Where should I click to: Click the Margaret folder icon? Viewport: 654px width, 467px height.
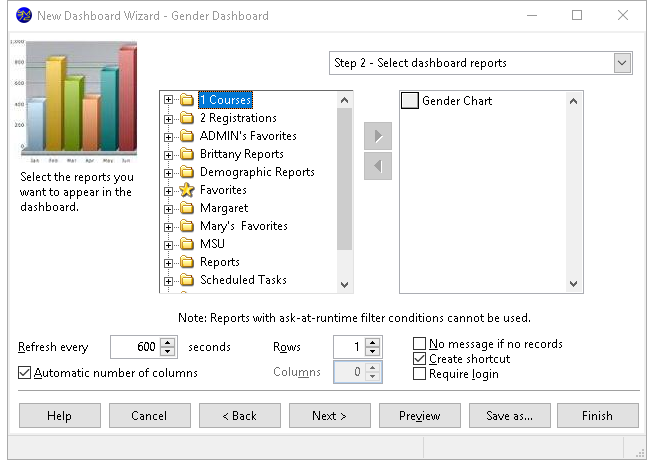click(187, 208)
